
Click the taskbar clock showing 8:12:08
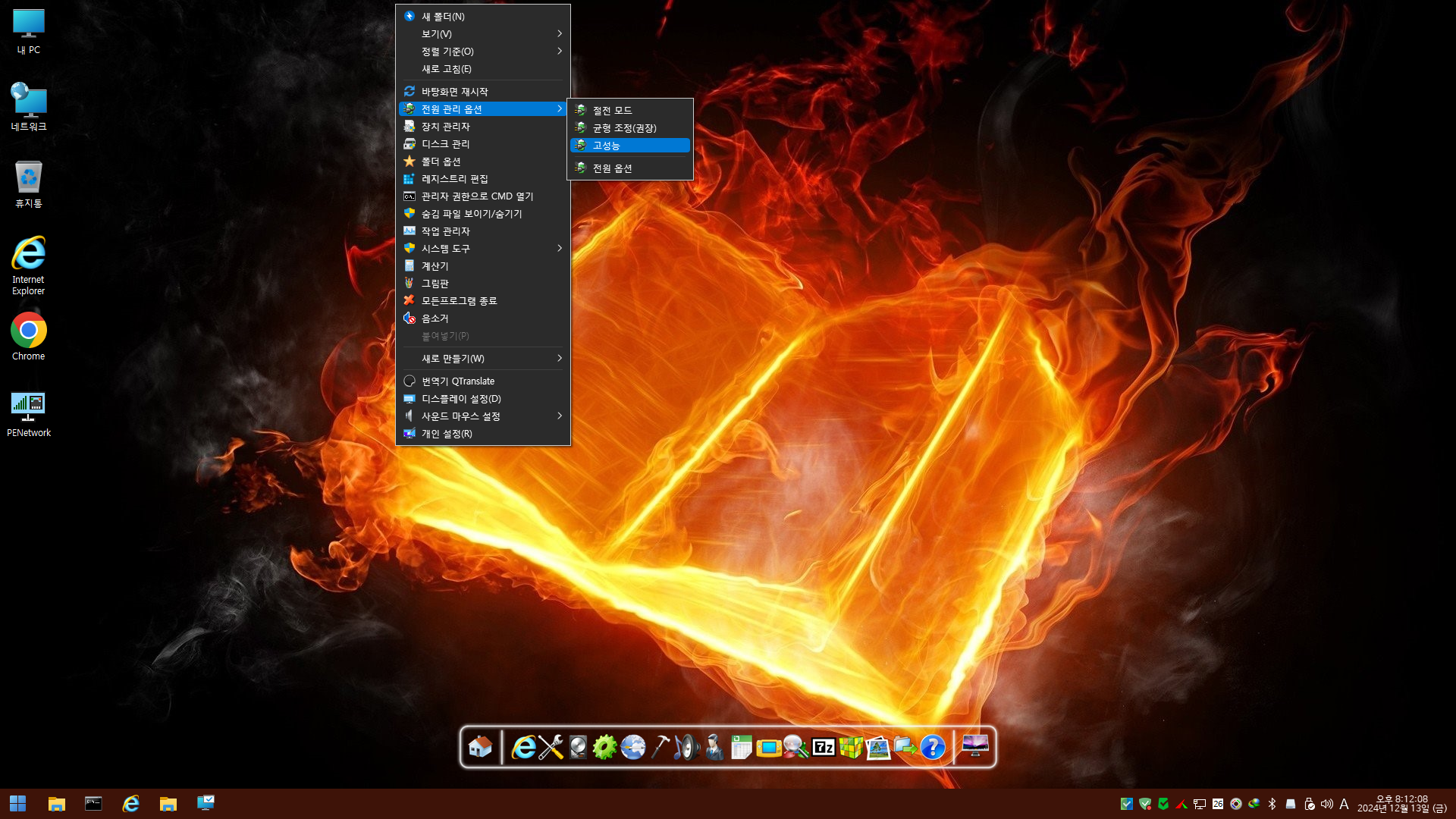pos(1403,804)
